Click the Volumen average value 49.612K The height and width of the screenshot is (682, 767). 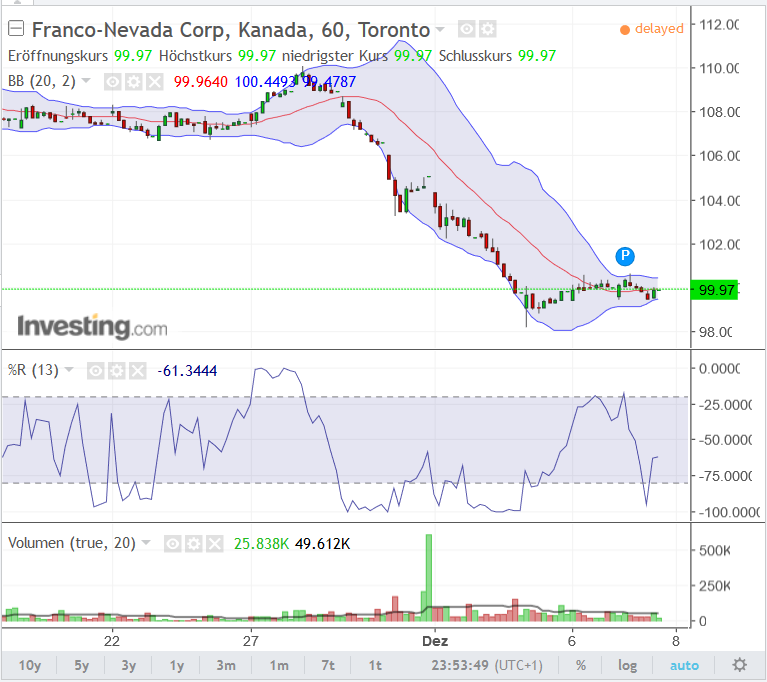[x=322, y=544]
